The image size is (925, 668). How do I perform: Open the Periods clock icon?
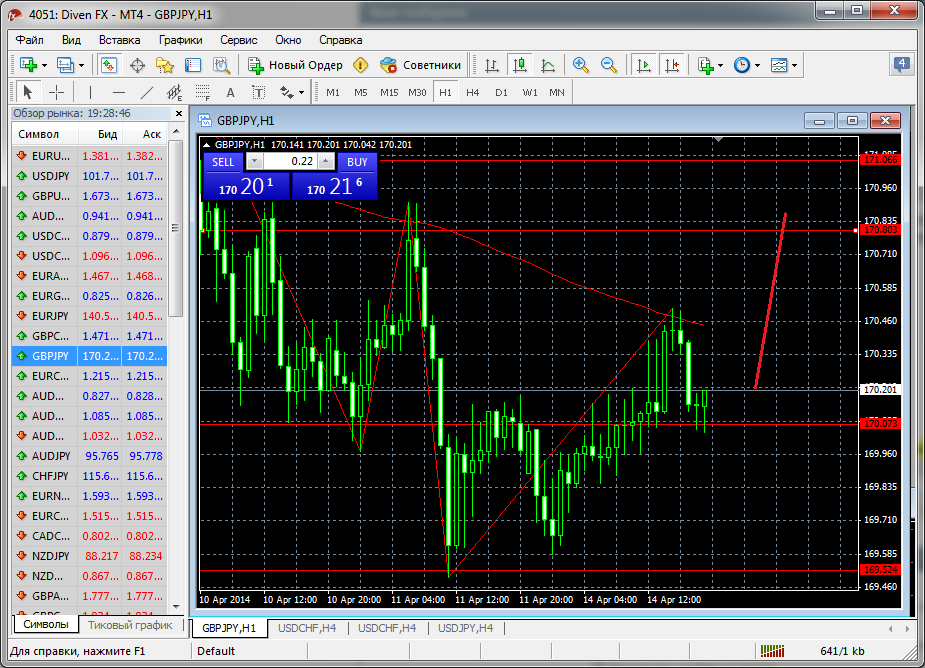click(x=742, y=65)
